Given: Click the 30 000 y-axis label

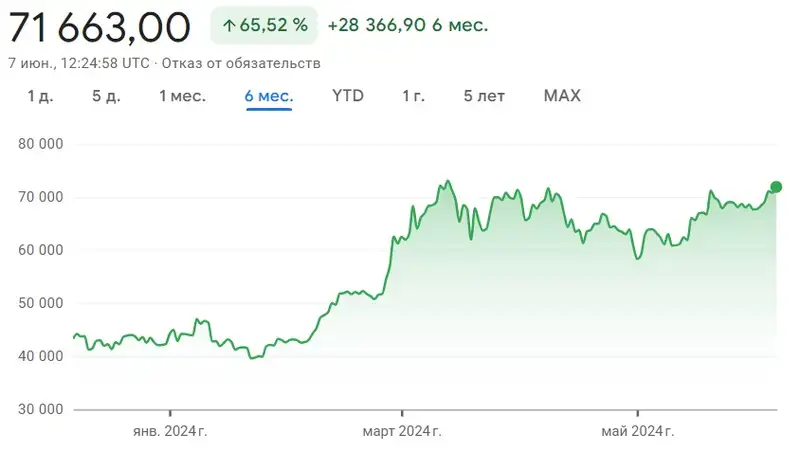Looking at the screenshot, I should point(41,409).
